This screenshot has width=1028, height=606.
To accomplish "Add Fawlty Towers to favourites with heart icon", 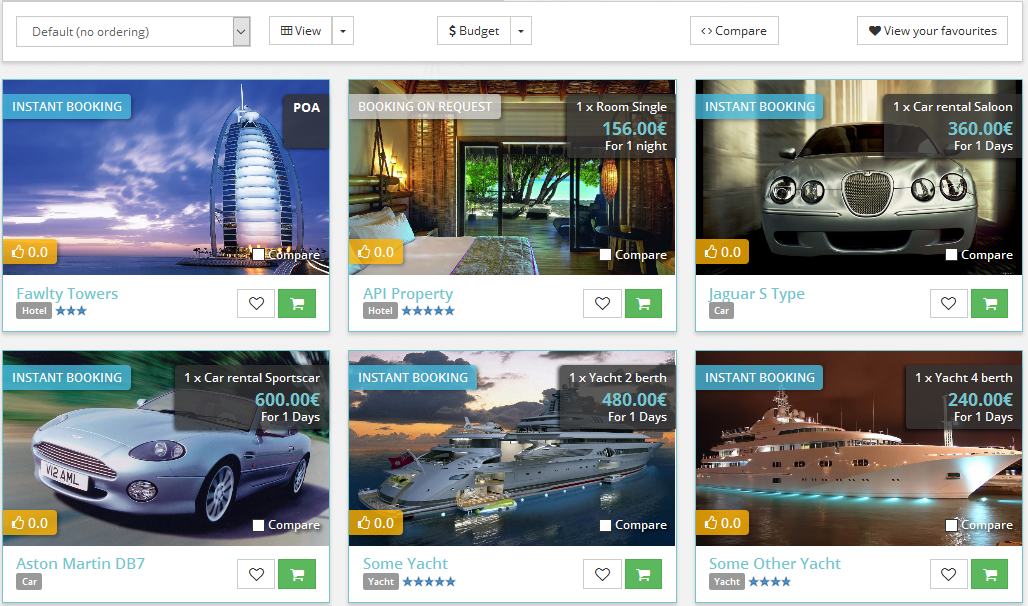I will click(256, 303).
